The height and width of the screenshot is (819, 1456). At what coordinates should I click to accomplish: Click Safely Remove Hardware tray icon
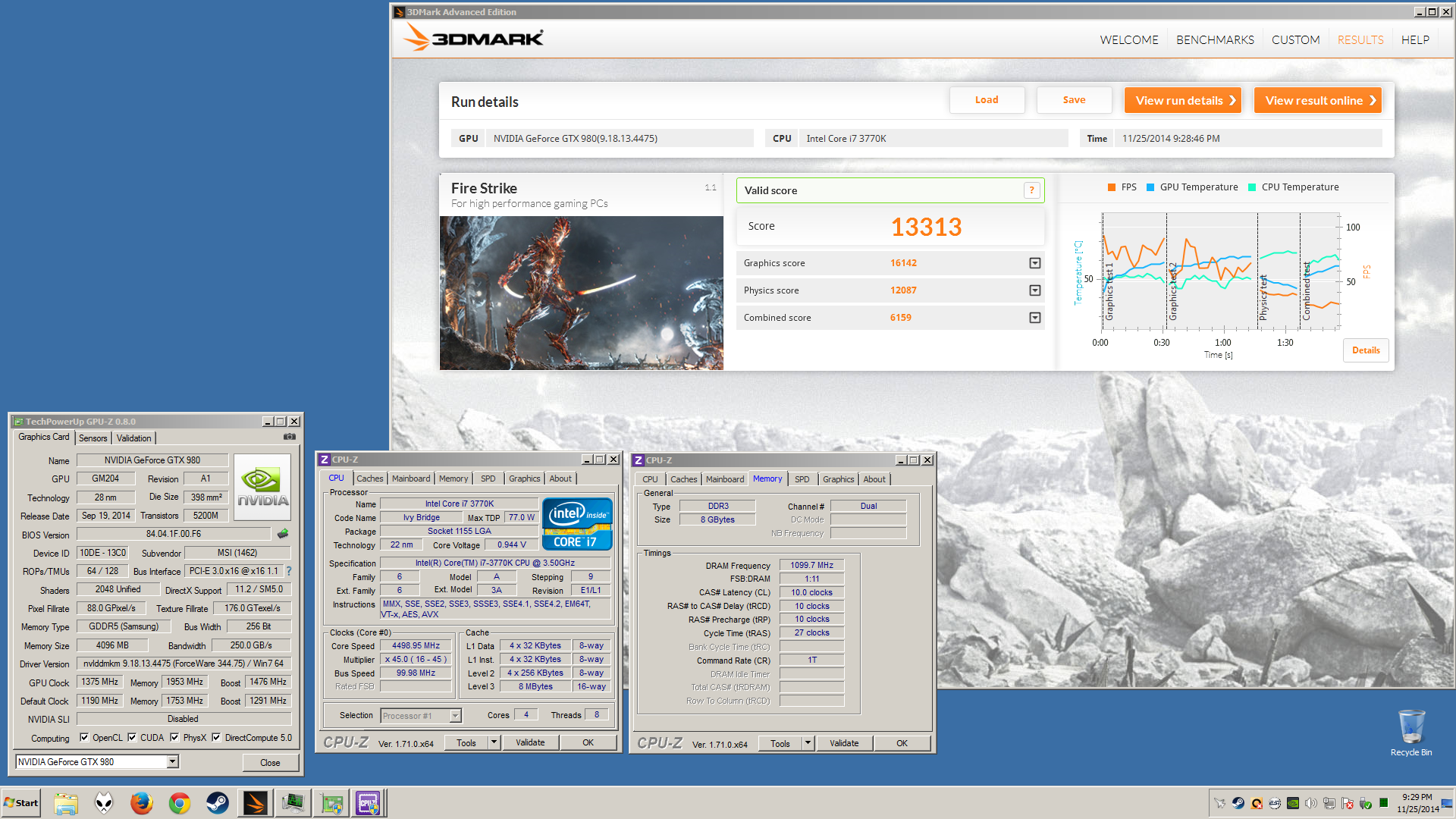click(x=1366, y=803)
